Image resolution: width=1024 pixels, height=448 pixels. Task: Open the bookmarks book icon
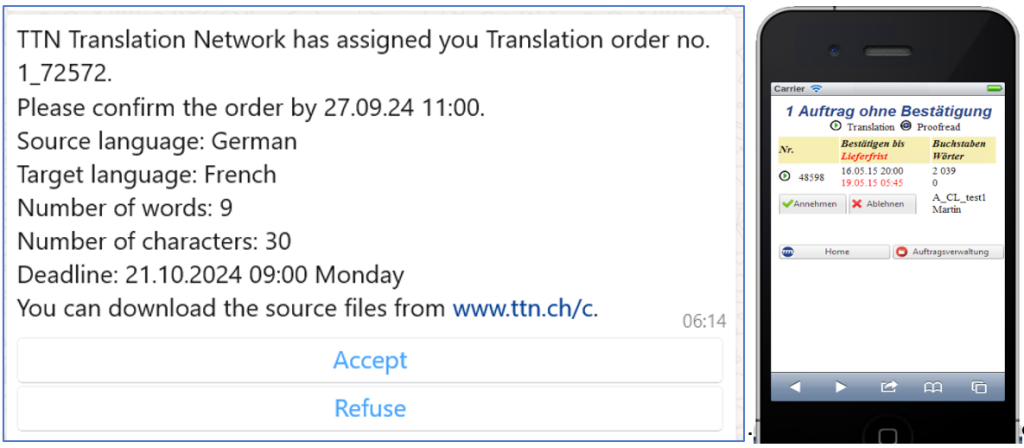coord(933,386)
